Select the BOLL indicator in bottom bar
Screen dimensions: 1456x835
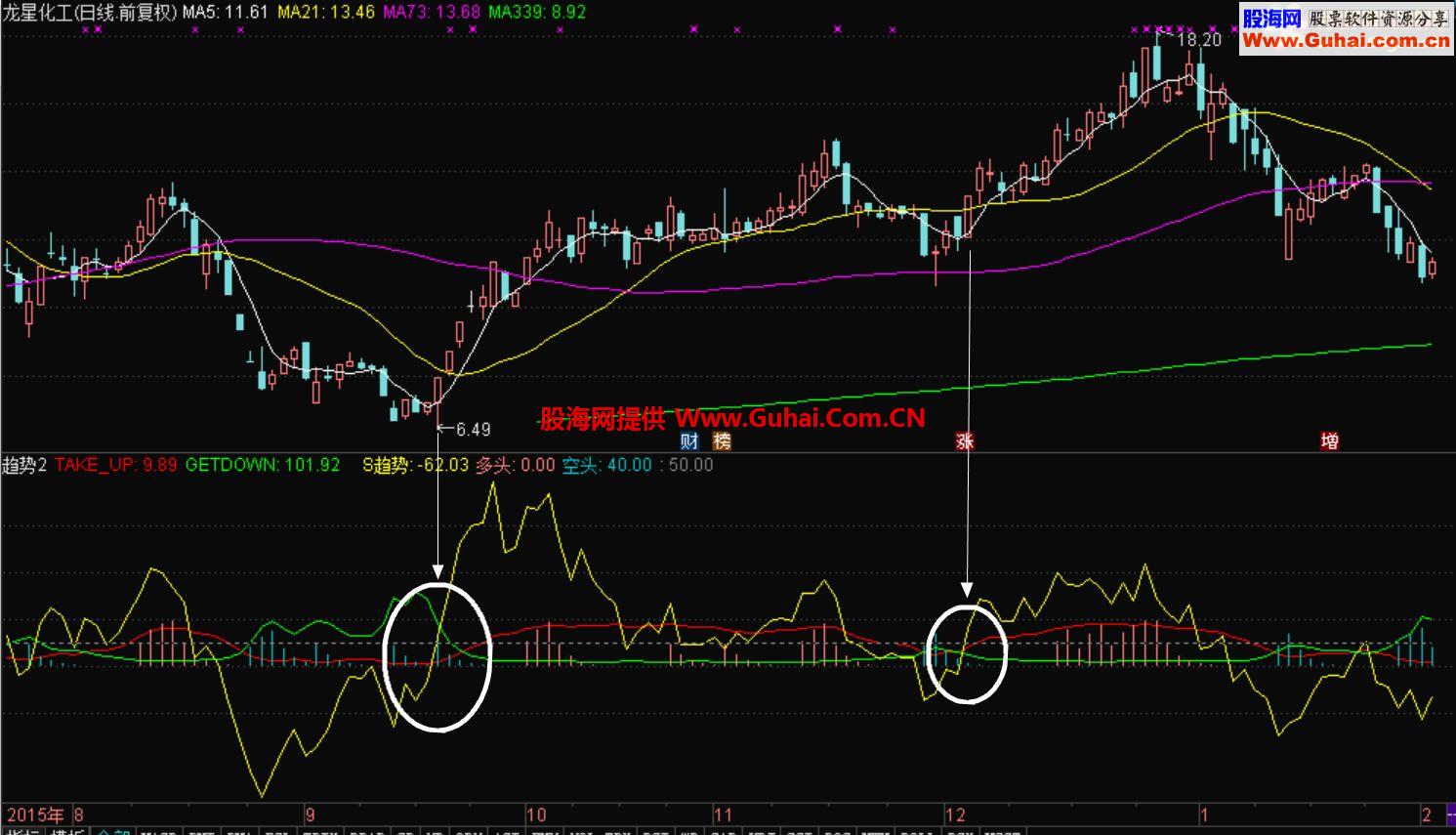(920, 832)
